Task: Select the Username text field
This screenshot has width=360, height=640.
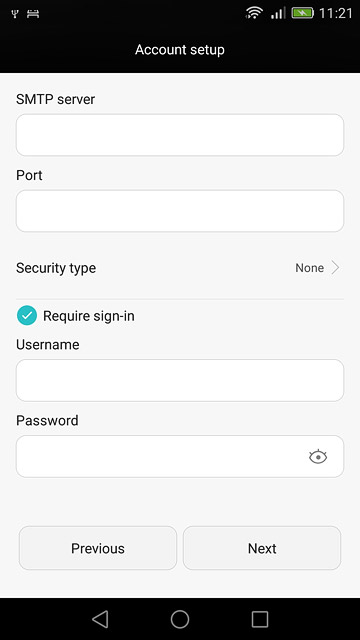Action: (x=180, y=380)
